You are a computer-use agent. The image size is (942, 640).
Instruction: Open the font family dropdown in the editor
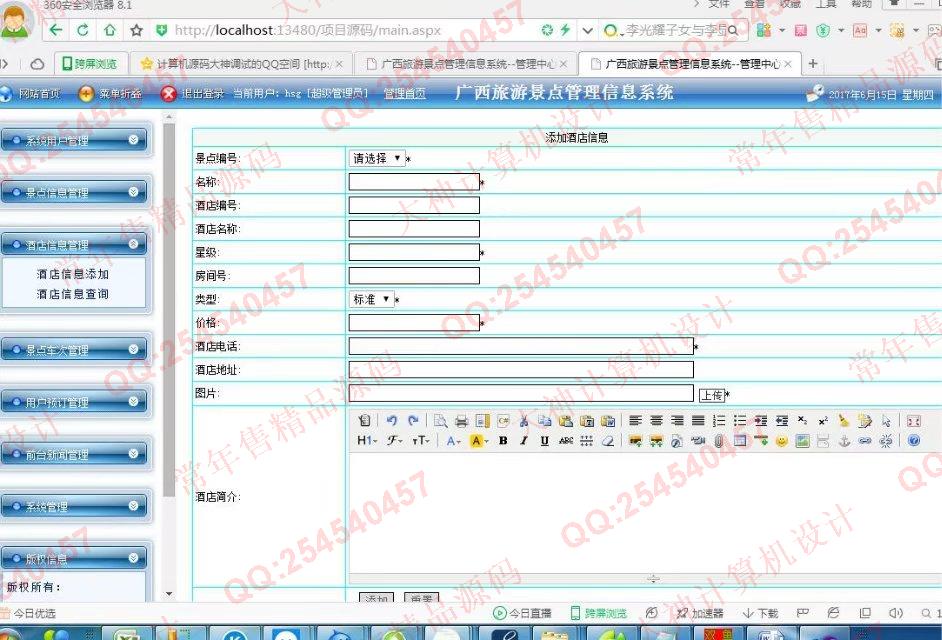[395, 440]
